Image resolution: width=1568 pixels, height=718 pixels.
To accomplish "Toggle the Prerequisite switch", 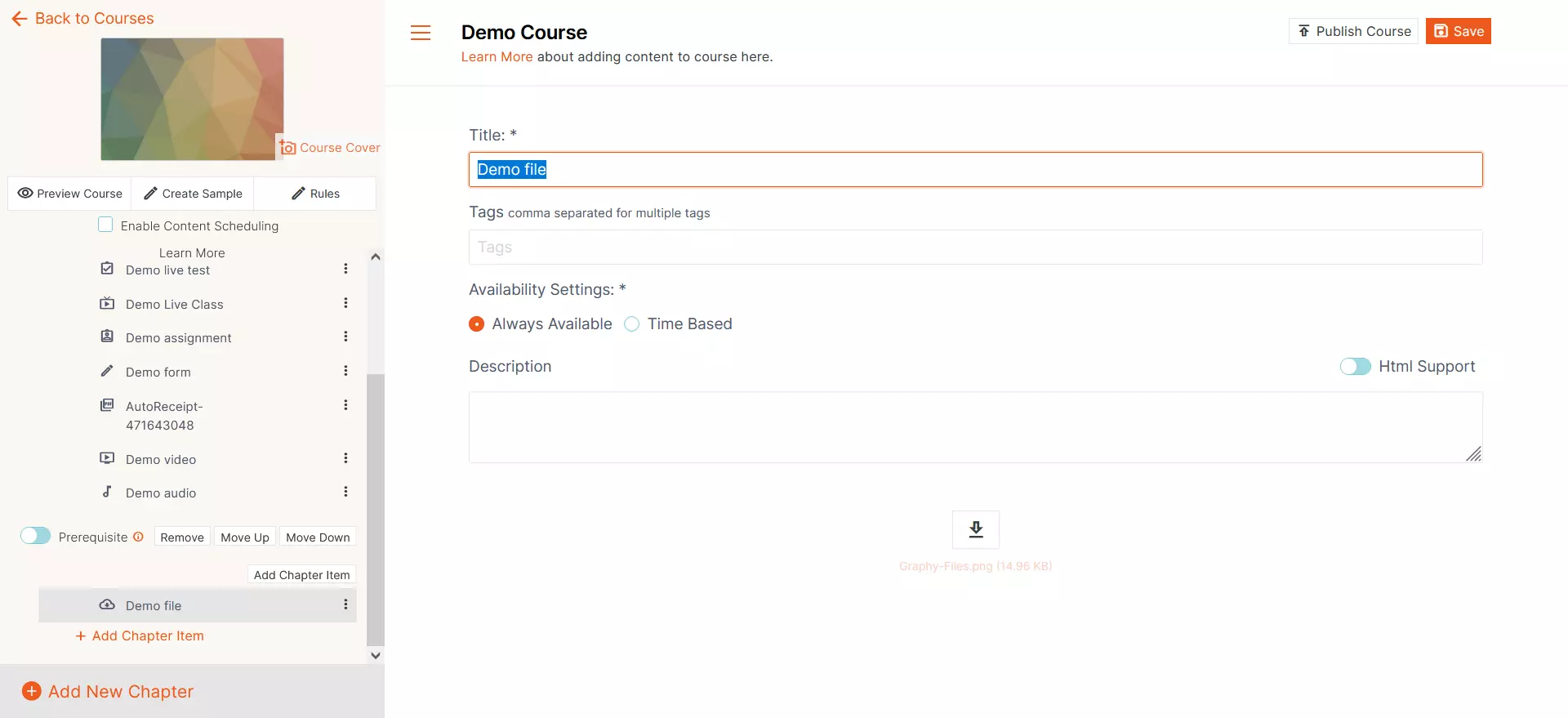I will click(35, 536).
